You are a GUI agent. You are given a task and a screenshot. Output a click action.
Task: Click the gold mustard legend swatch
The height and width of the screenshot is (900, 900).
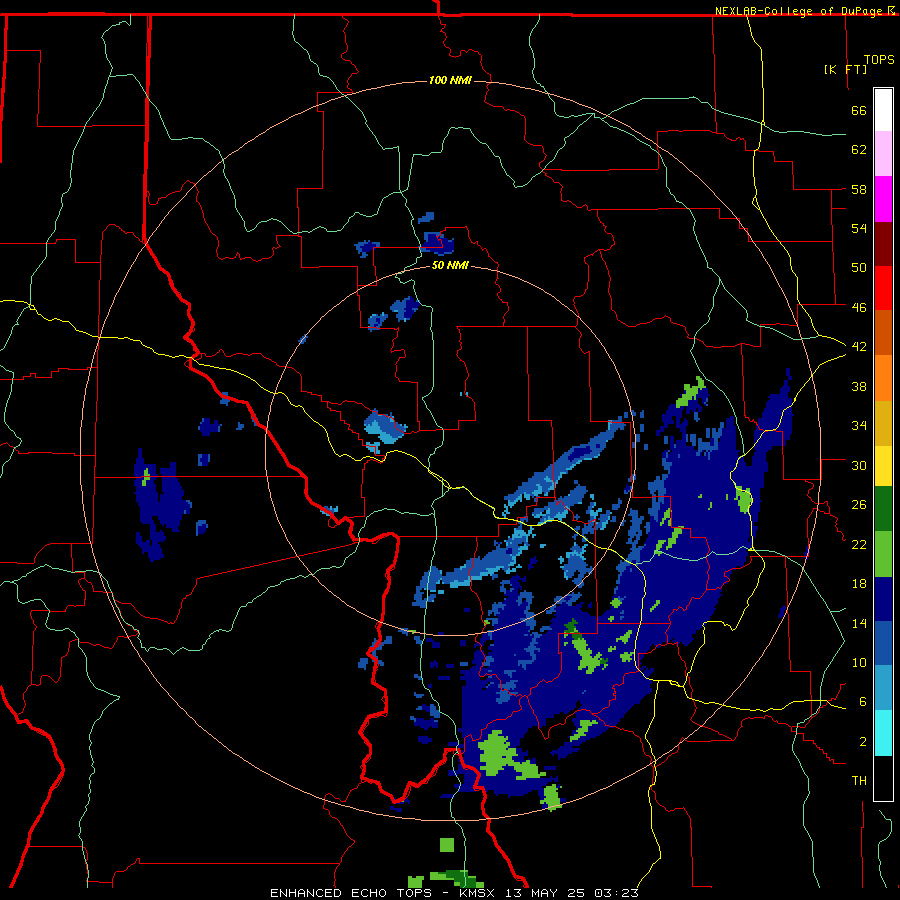click(x=883, y=423)
